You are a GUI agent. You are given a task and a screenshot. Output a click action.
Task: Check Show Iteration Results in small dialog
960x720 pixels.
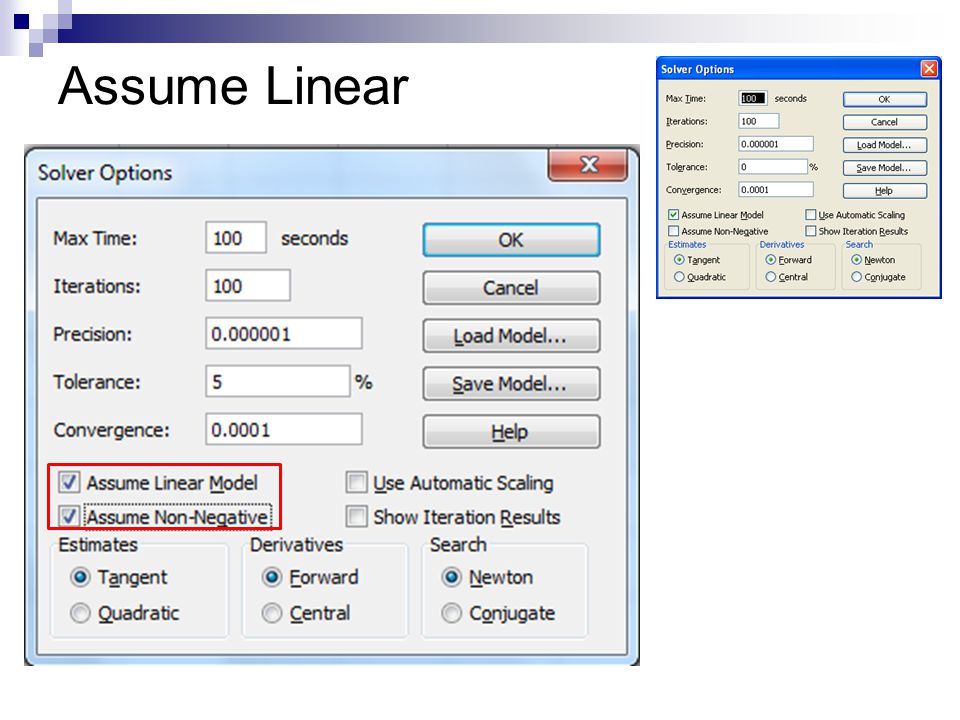[x=811, y=231]
